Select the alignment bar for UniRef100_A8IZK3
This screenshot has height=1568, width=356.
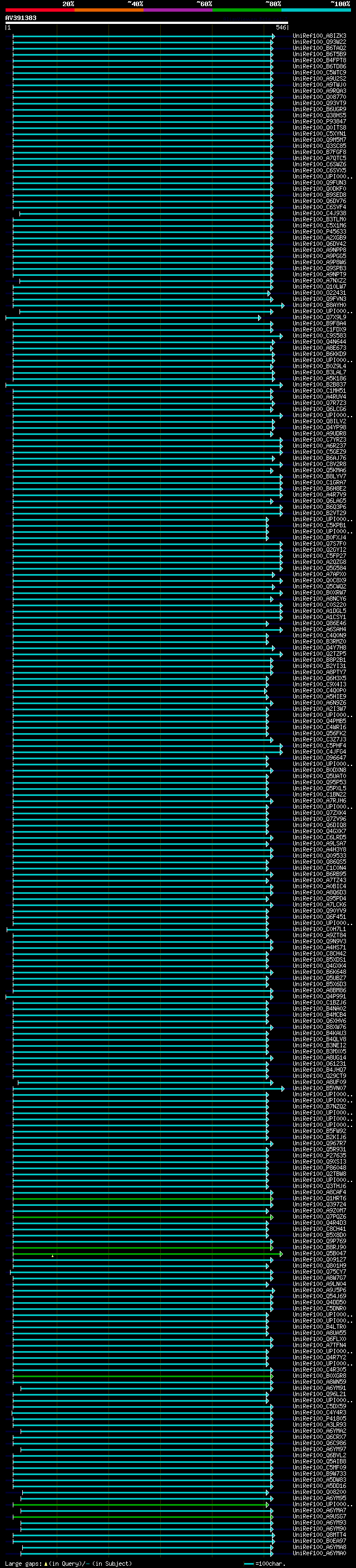pyautogui.click(x=143, y=36)
